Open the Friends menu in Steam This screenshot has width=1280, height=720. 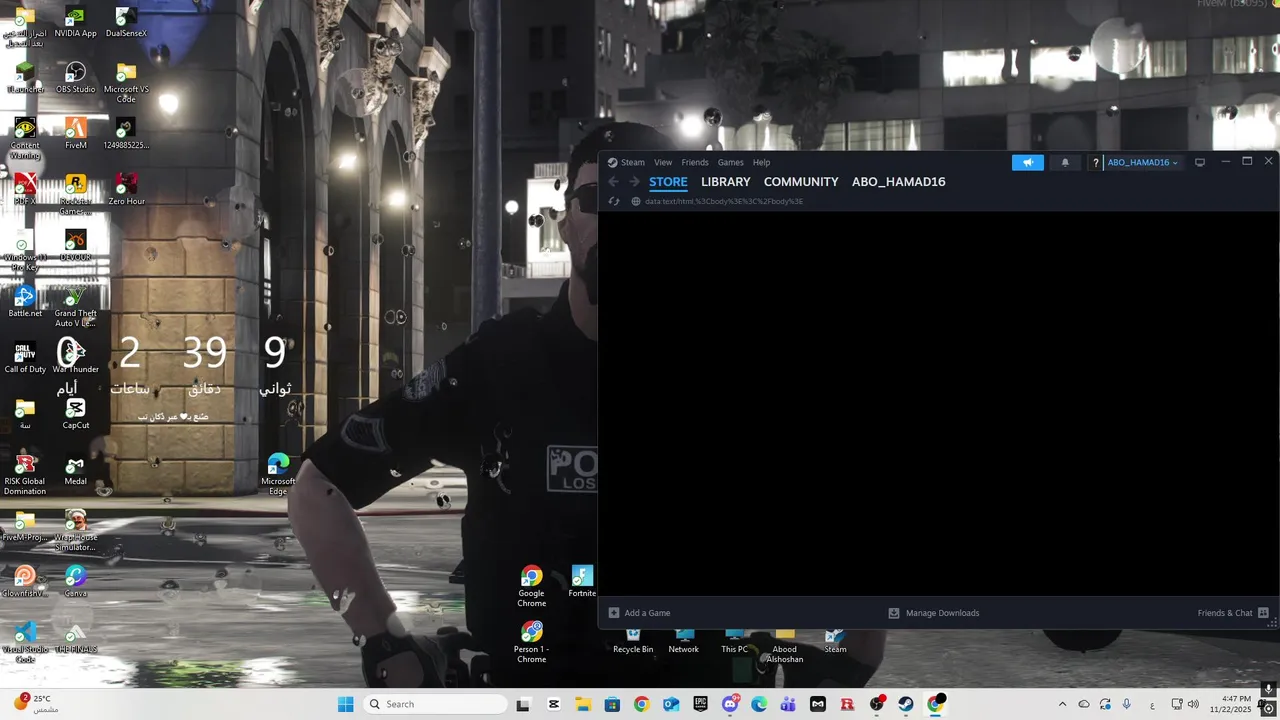pos(695,162)
